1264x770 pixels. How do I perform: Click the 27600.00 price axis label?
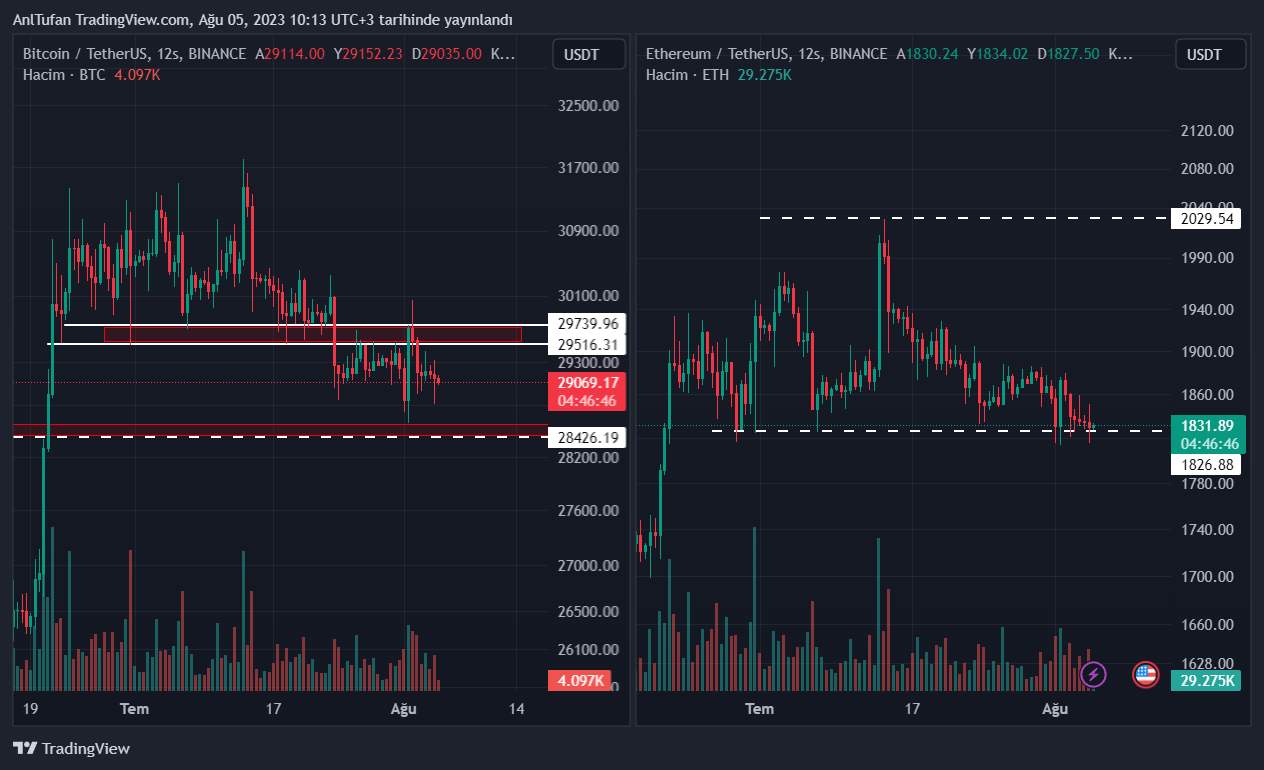[588, 511]
